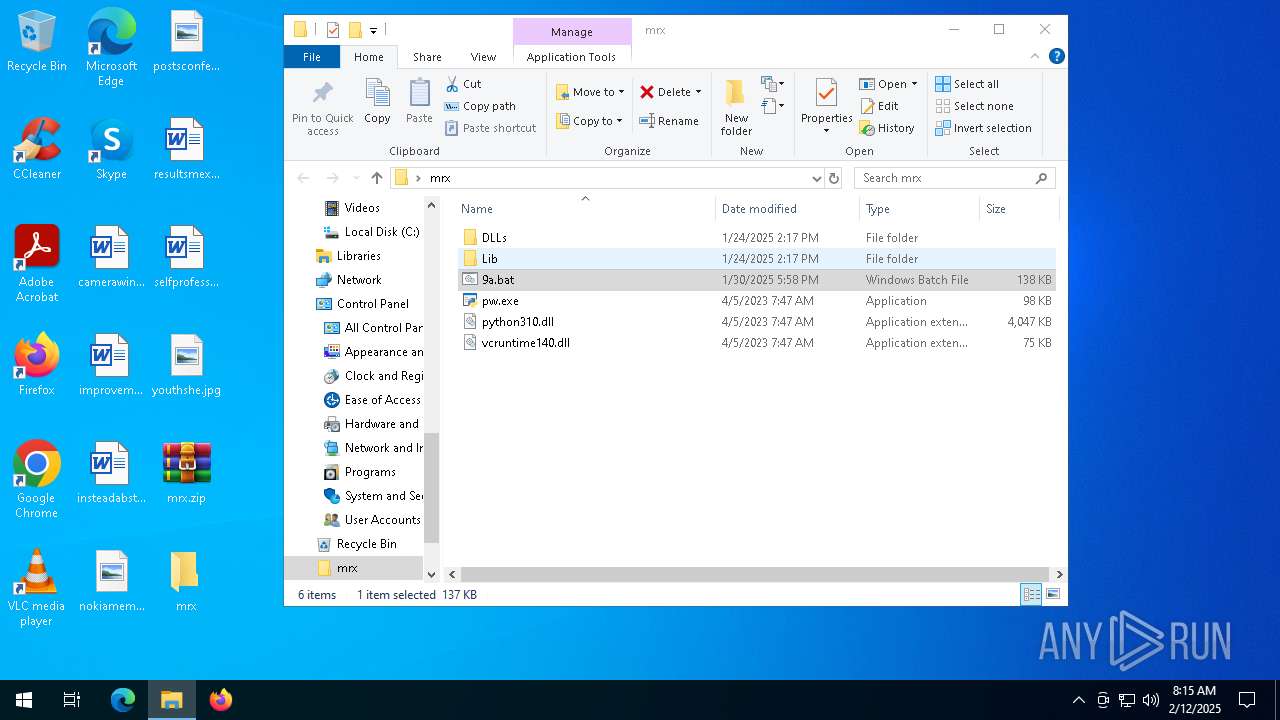Create a New folder

[x=736, y=107]
